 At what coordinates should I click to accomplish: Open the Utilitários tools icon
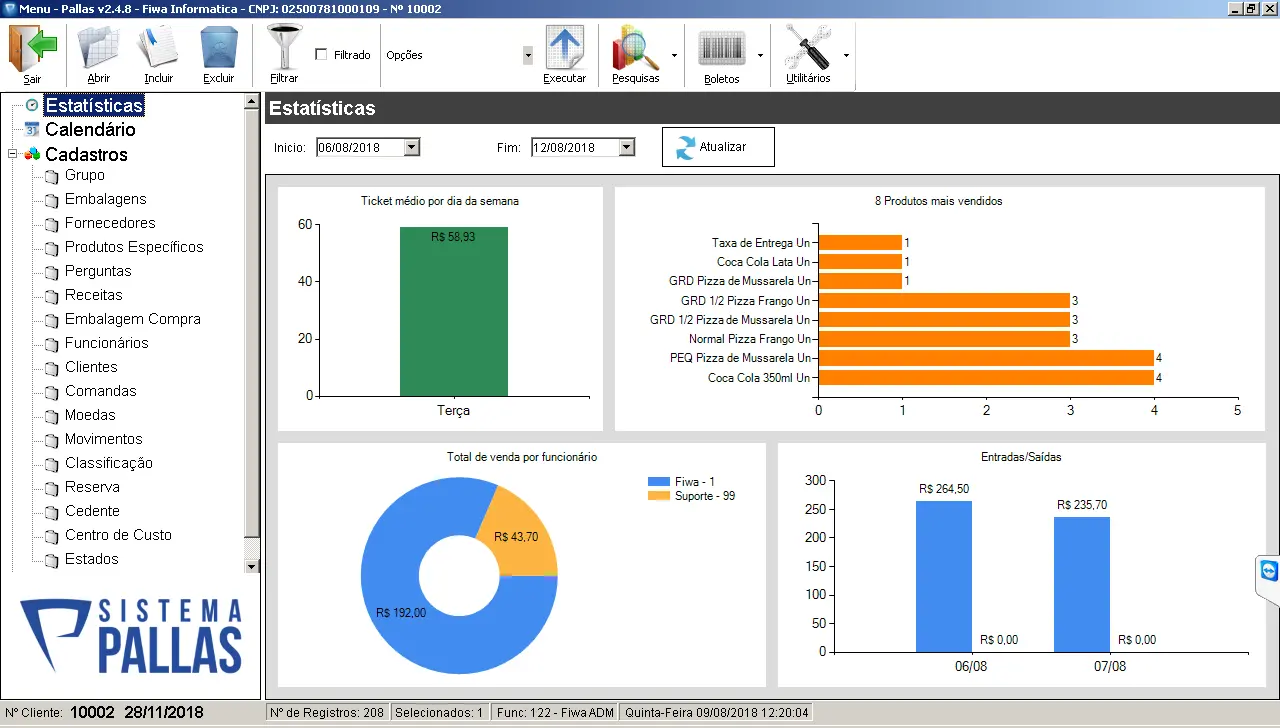(x=807, y=48)
